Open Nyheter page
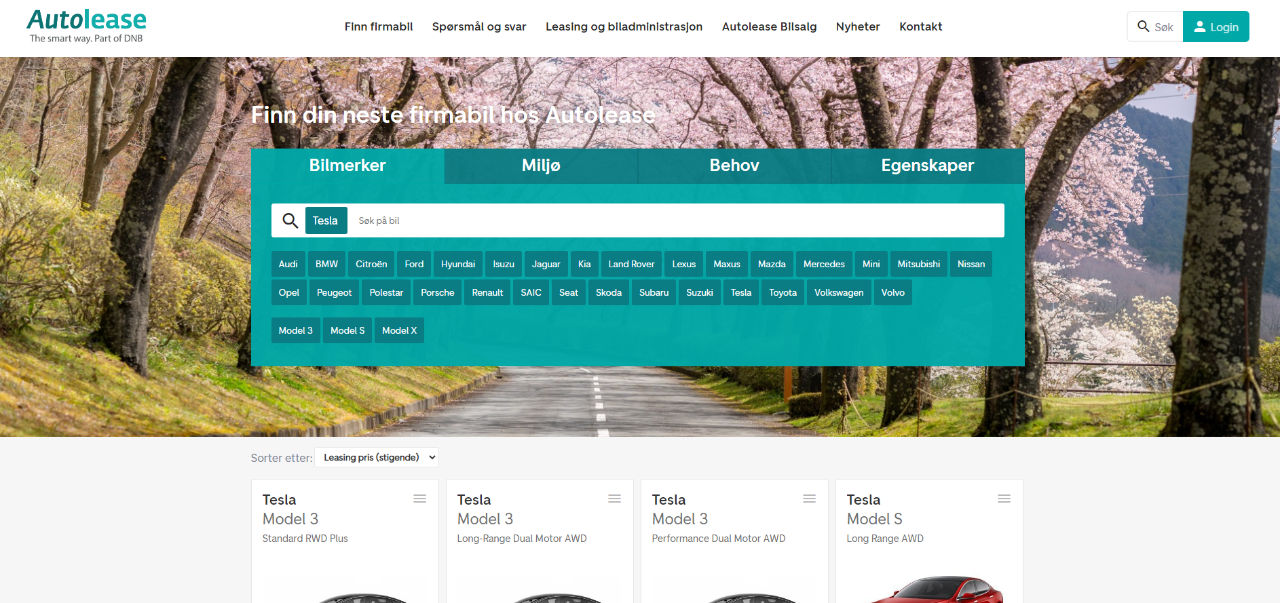 coord(858,27)
